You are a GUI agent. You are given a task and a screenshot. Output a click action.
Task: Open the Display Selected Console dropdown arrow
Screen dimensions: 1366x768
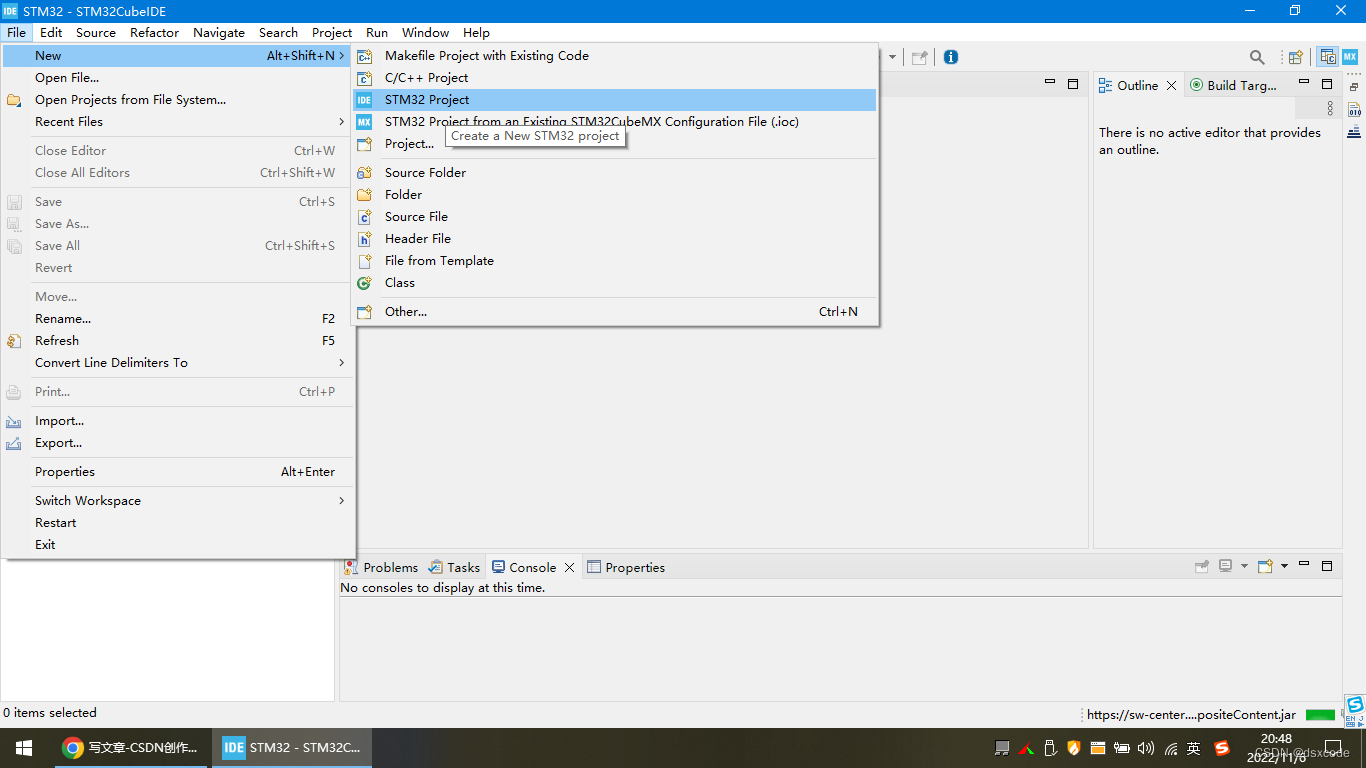coord(1244,566)
